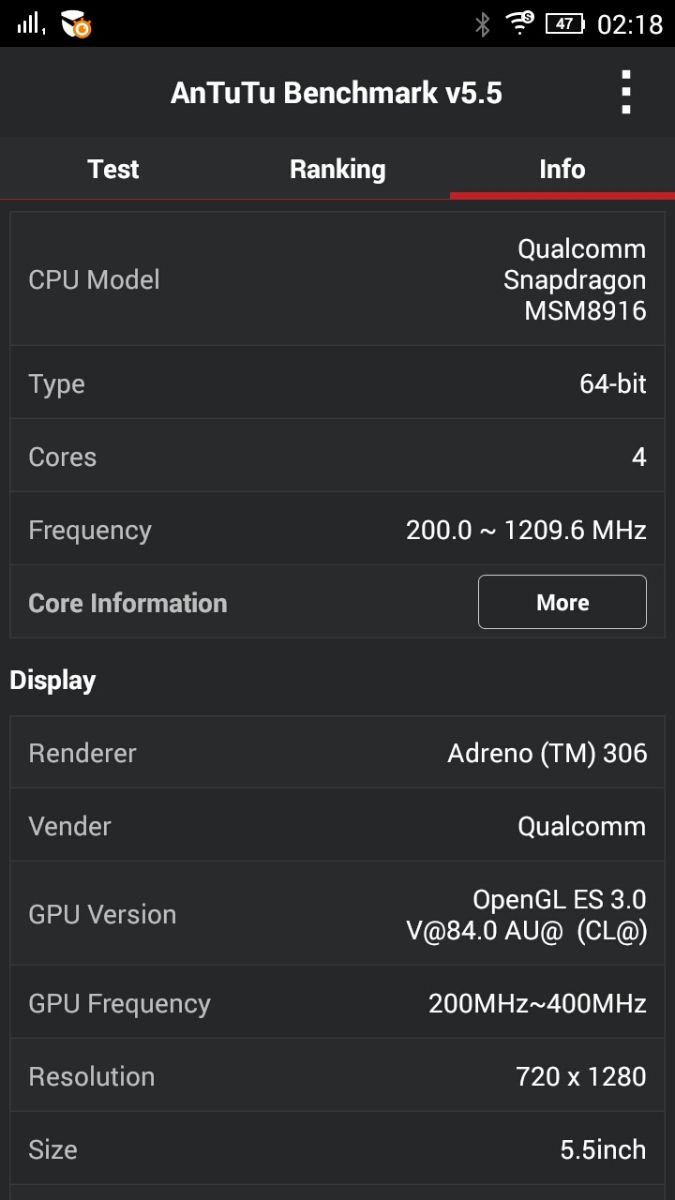Select the GPU Version row
Screen dimensions: 675x1200
pos(337,914)
